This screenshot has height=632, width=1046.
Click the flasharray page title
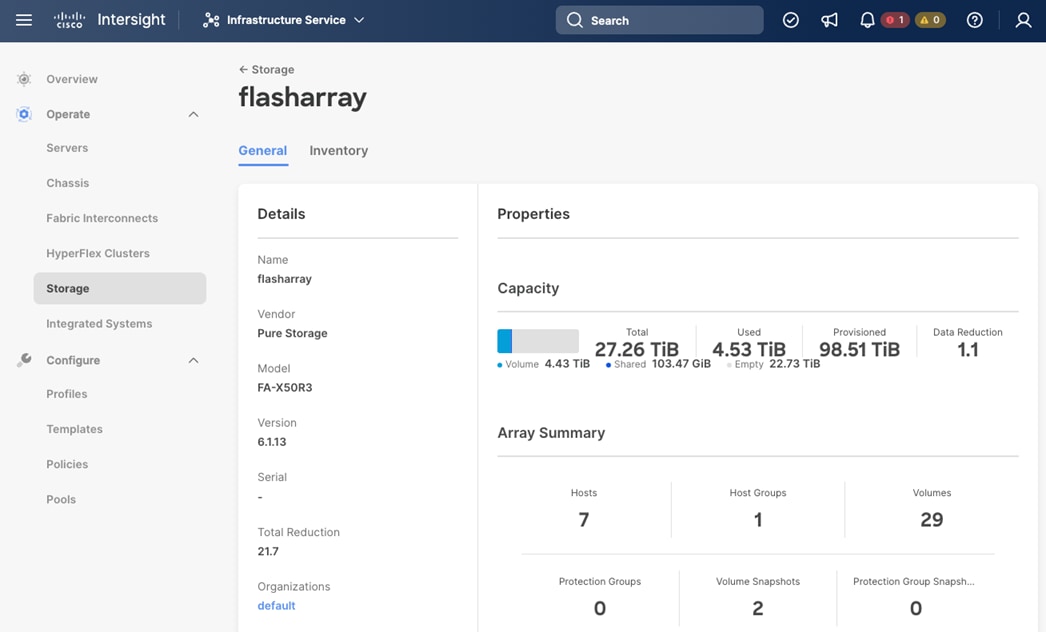click(303, 97)
